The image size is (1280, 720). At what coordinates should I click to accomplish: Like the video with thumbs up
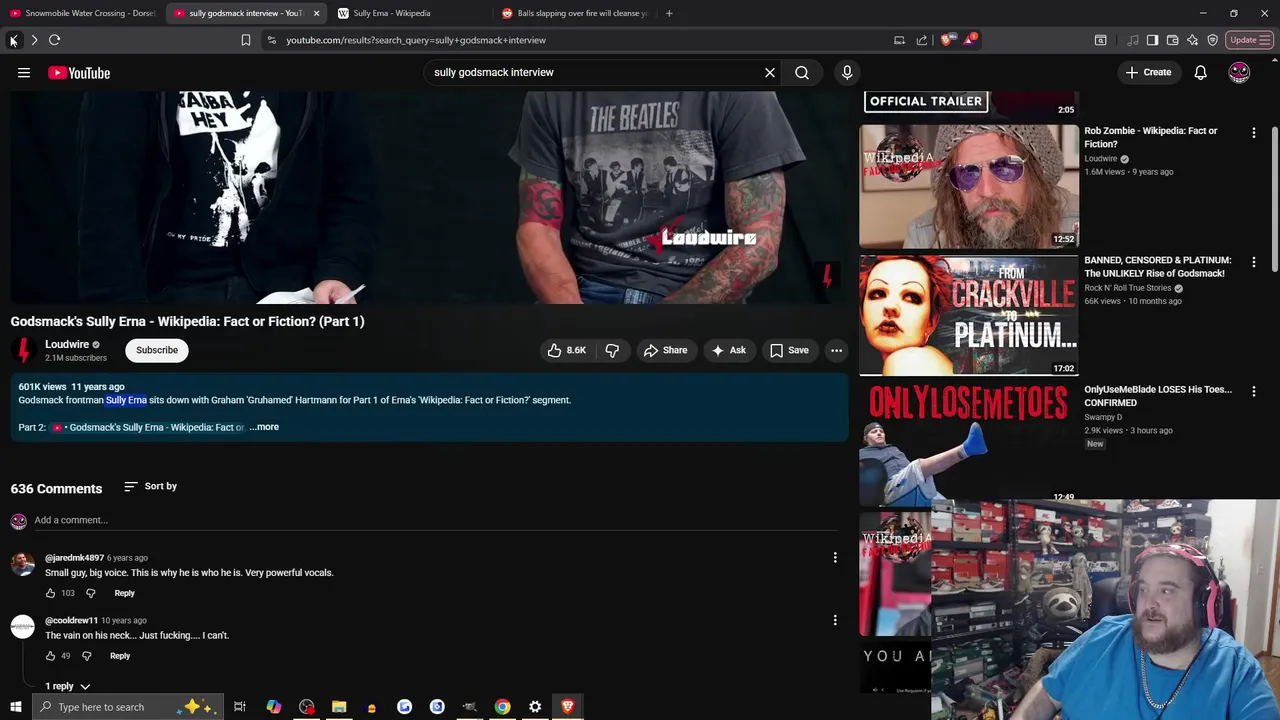566,350
